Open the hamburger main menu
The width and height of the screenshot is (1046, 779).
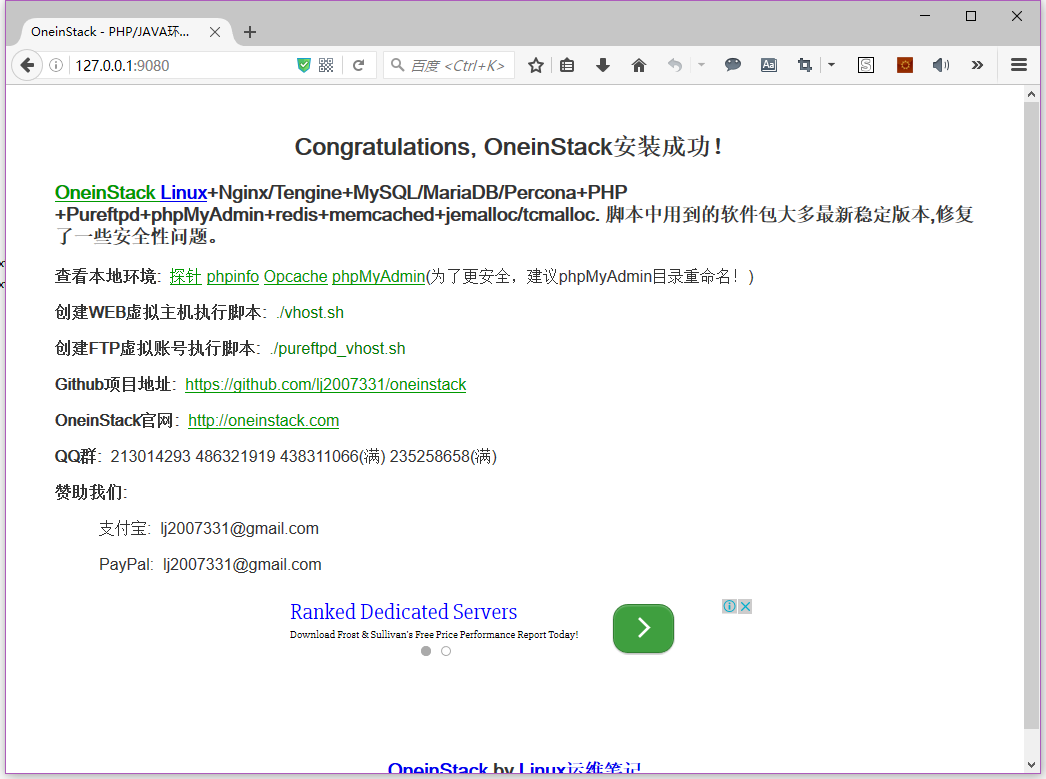pos(1019,65)
